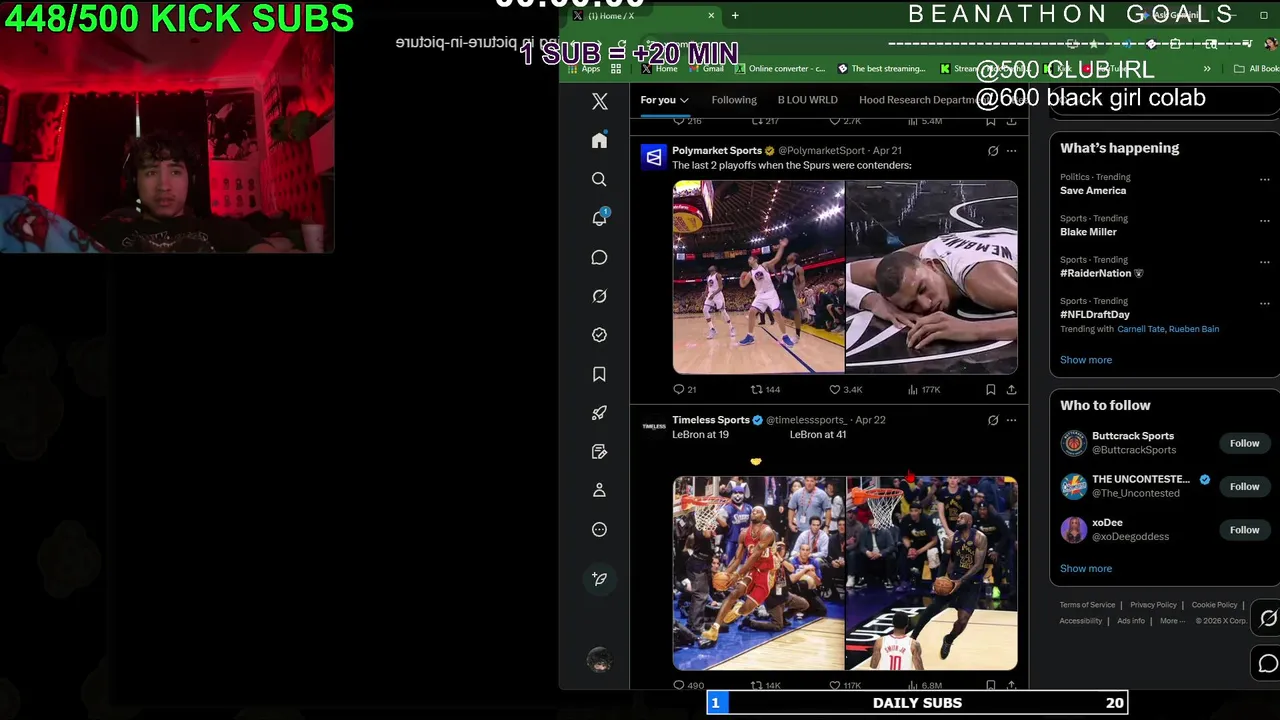1280x720 pixels.
Task: Open the Apr 22 post timestamp
Action: (x=871, y=420)
